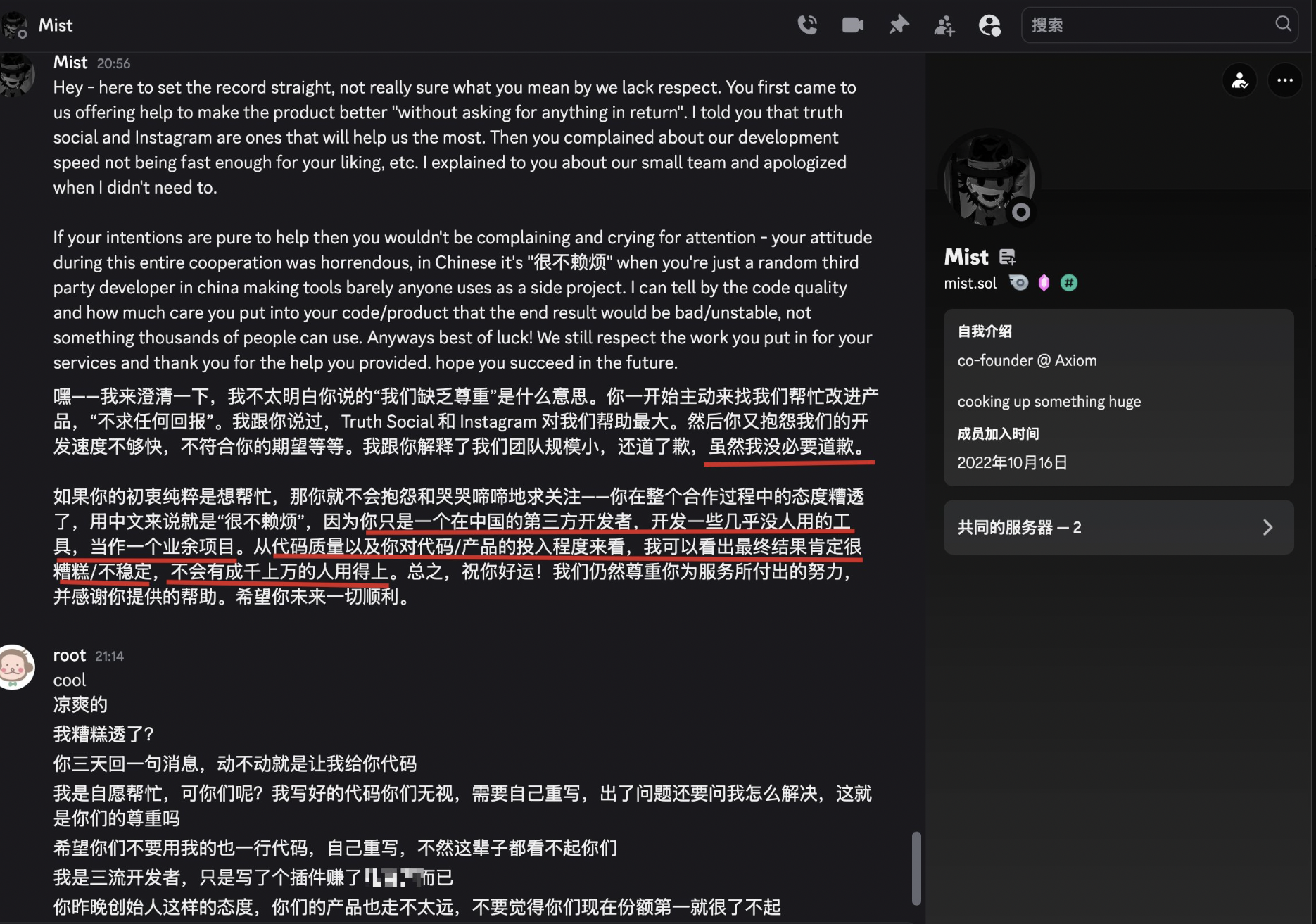The width and height of the screenshot is (1316, 924).
Task: Toggle the user profile panel
Action: [x=989, y=25]
